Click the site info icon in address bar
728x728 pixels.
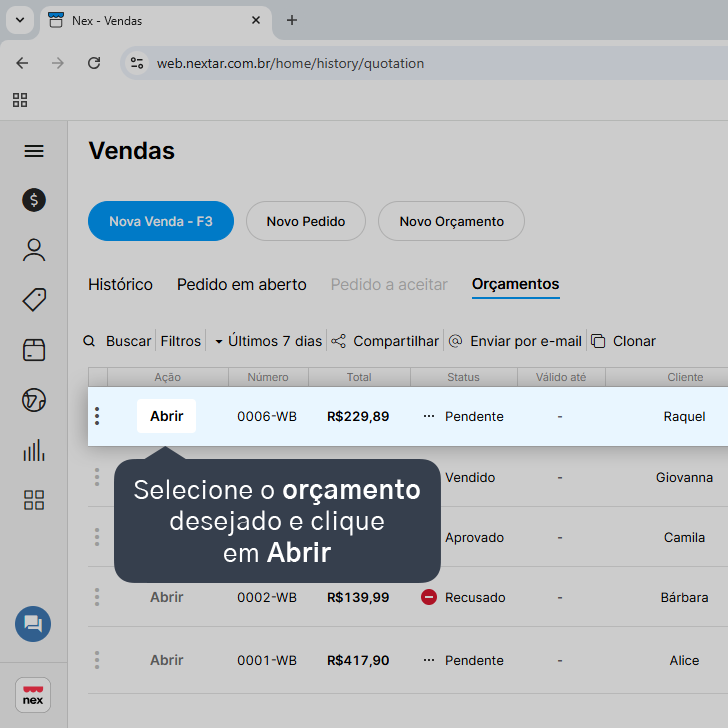pyautogui.click(x=136, y=63)
